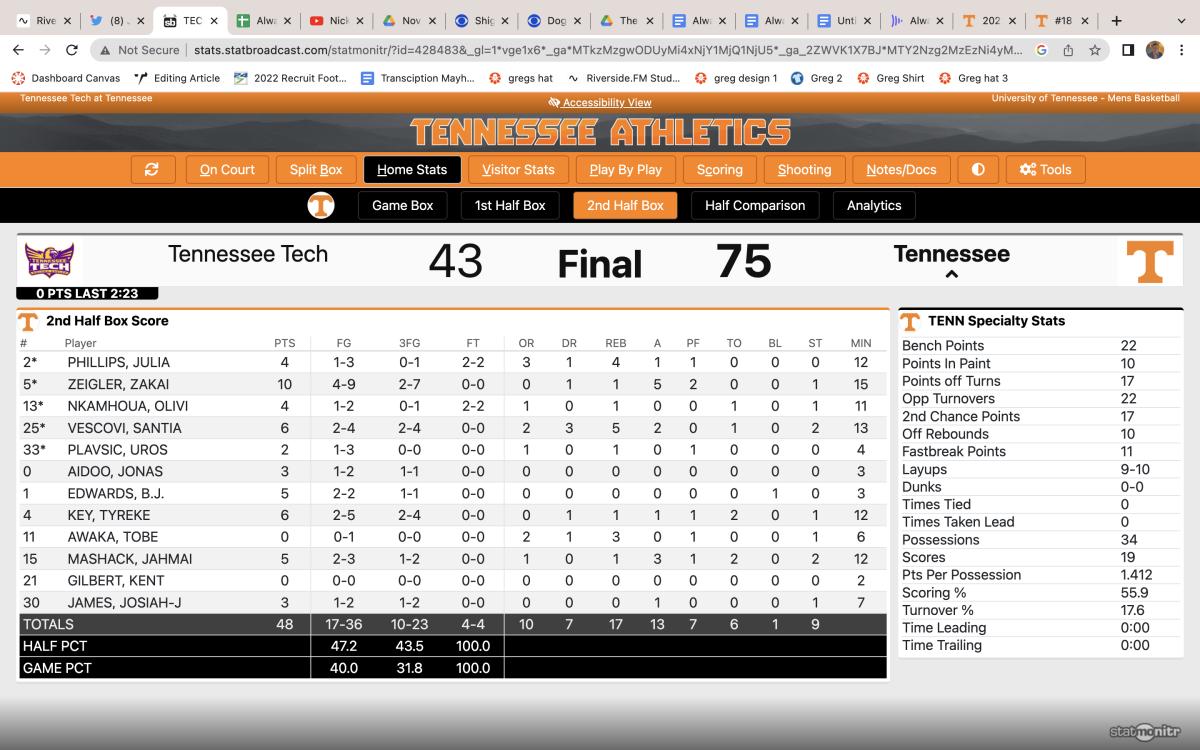Open Editing Article bookmark
Image resolution: width=1200 pixels, height=750 pixels.
click(177, 78)
